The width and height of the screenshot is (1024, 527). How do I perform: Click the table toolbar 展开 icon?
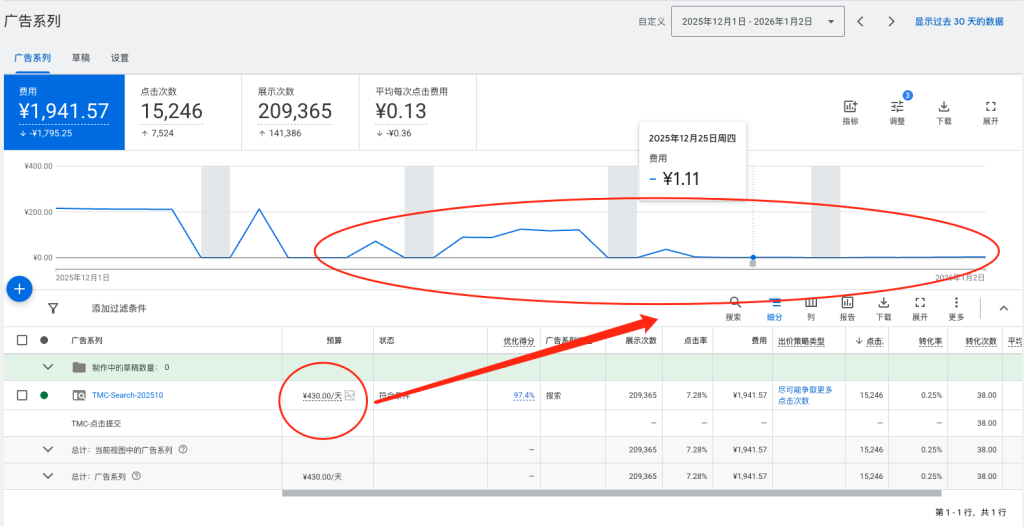point(920,302)
